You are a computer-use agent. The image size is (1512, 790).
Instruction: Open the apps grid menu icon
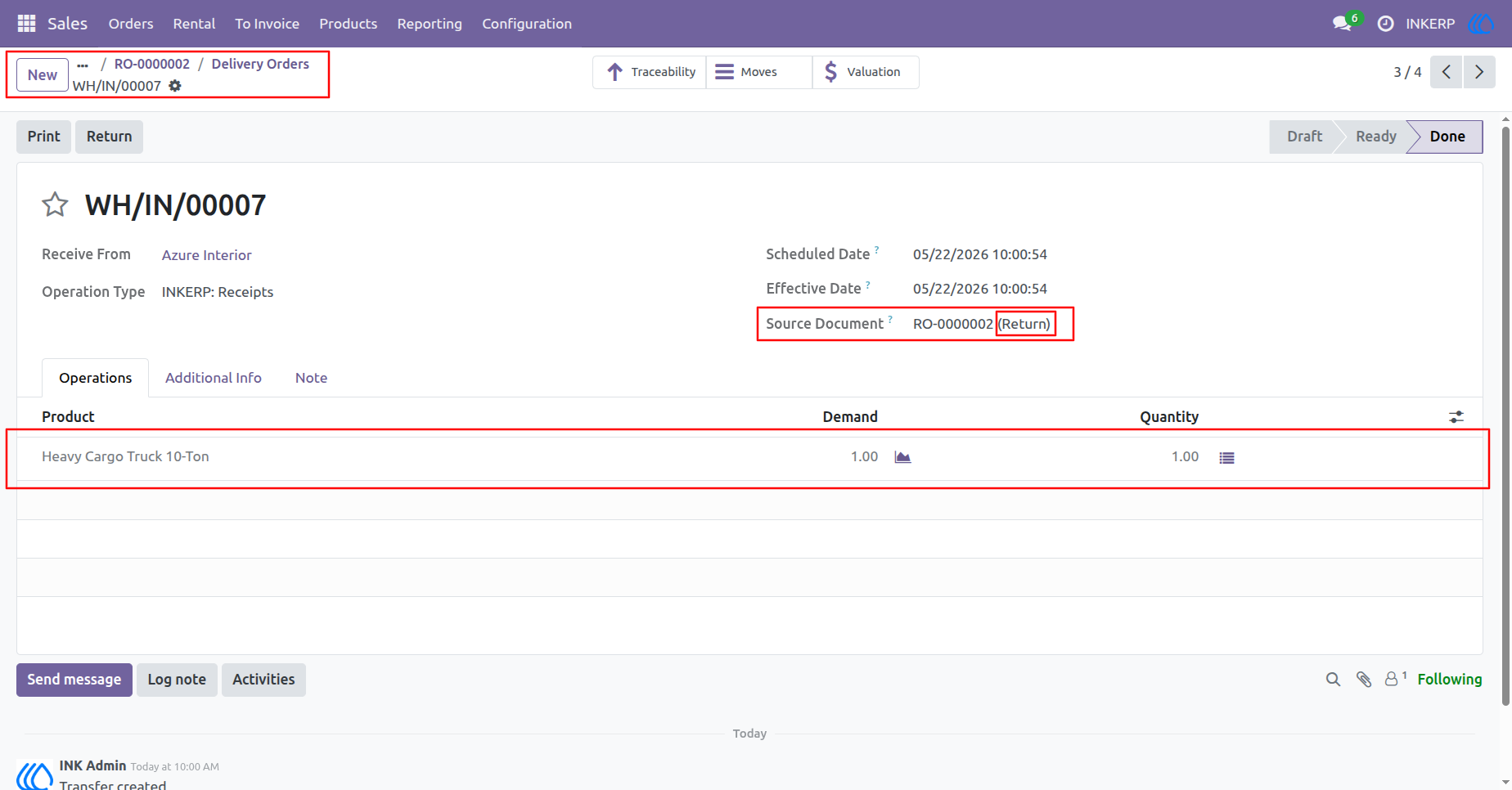[26, 24]
